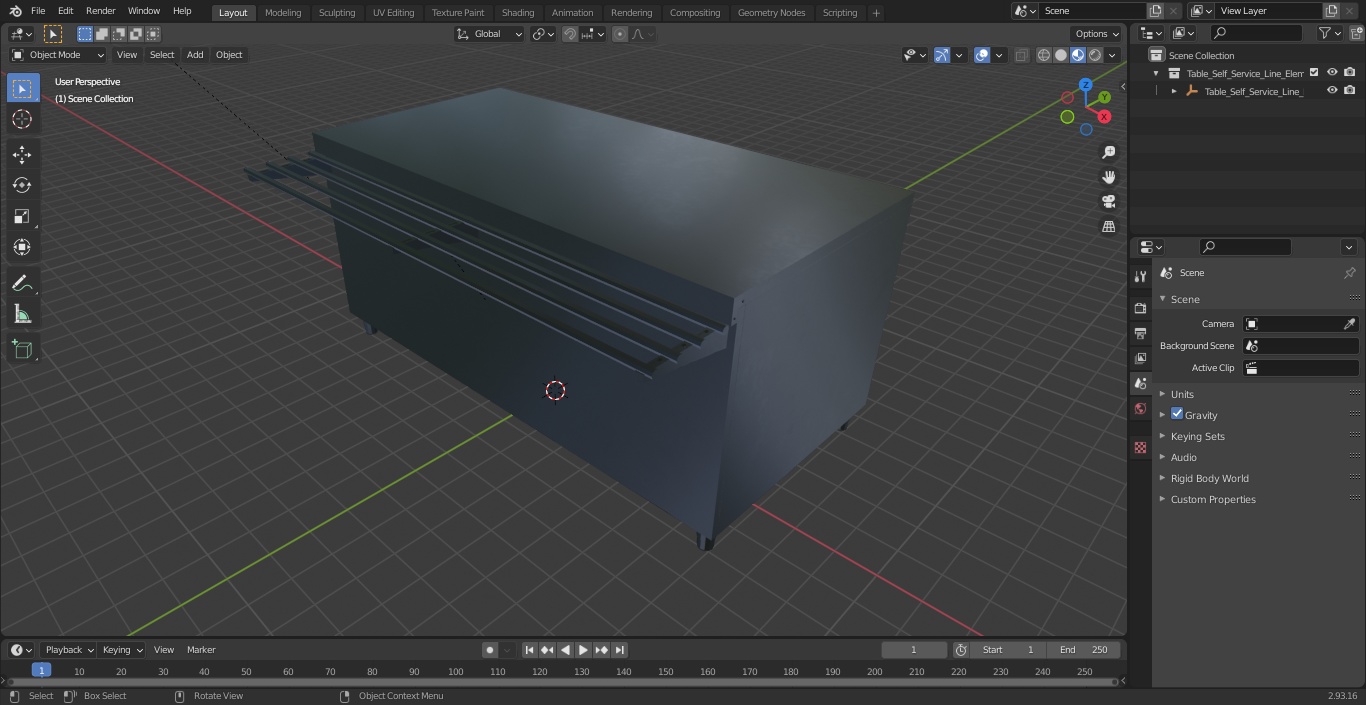Collapse the Table_Self_Service_Line collection tree
Viewport: 1366px width, 705px height.
1157,73
